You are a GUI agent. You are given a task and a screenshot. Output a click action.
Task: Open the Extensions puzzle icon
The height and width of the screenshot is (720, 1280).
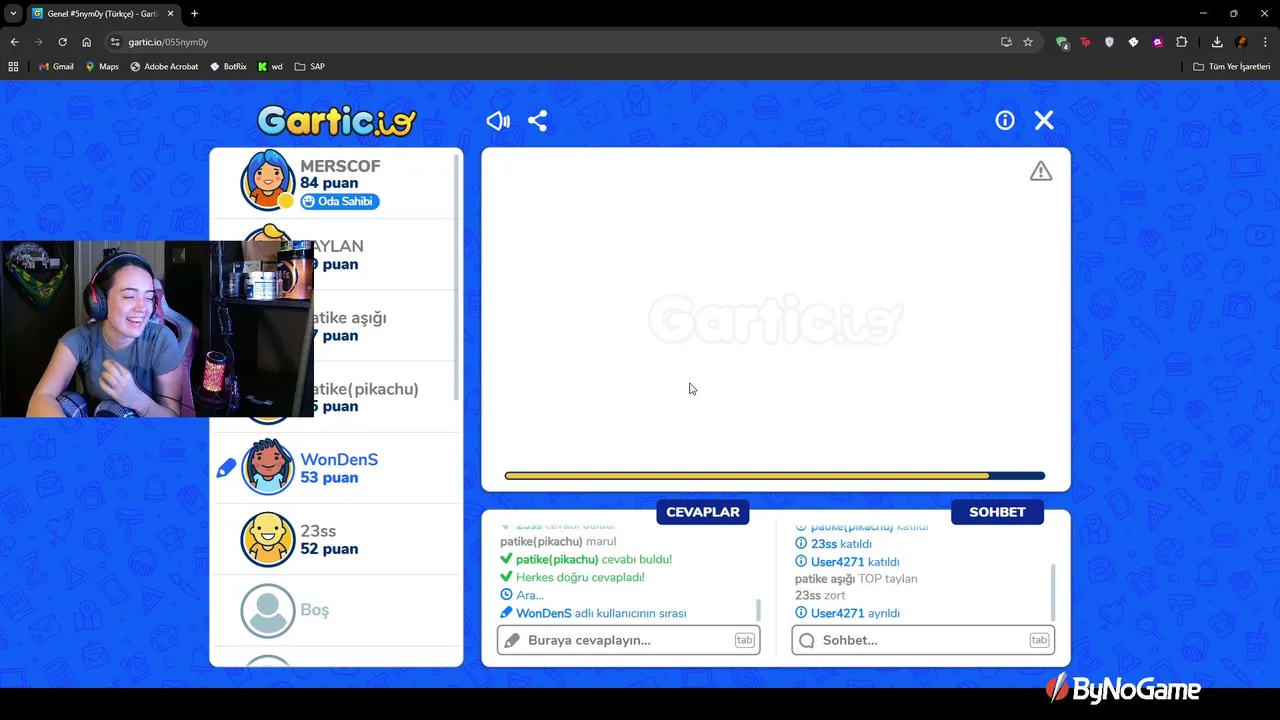1182,42
